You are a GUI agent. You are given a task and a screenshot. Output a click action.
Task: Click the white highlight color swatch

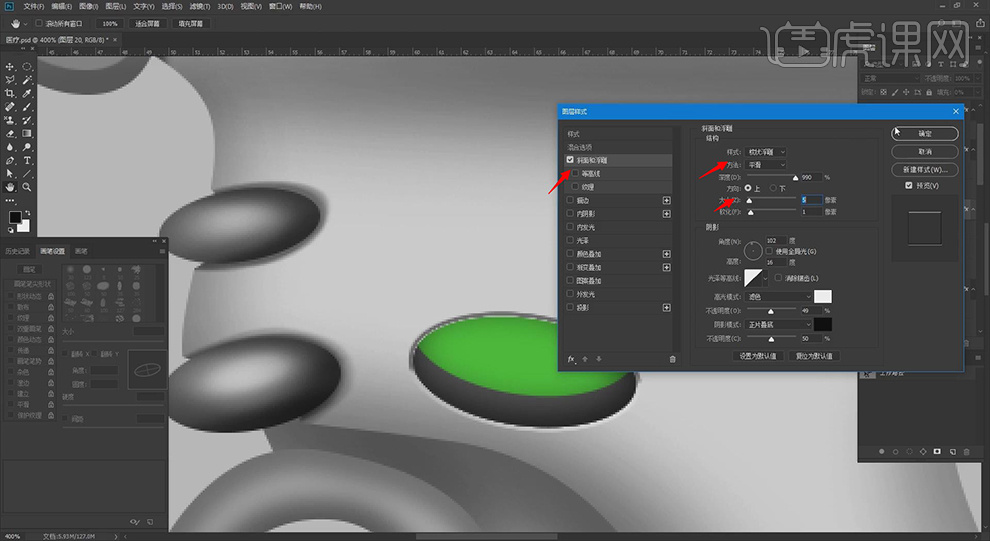pyautogui.click(x=823, y=297)
